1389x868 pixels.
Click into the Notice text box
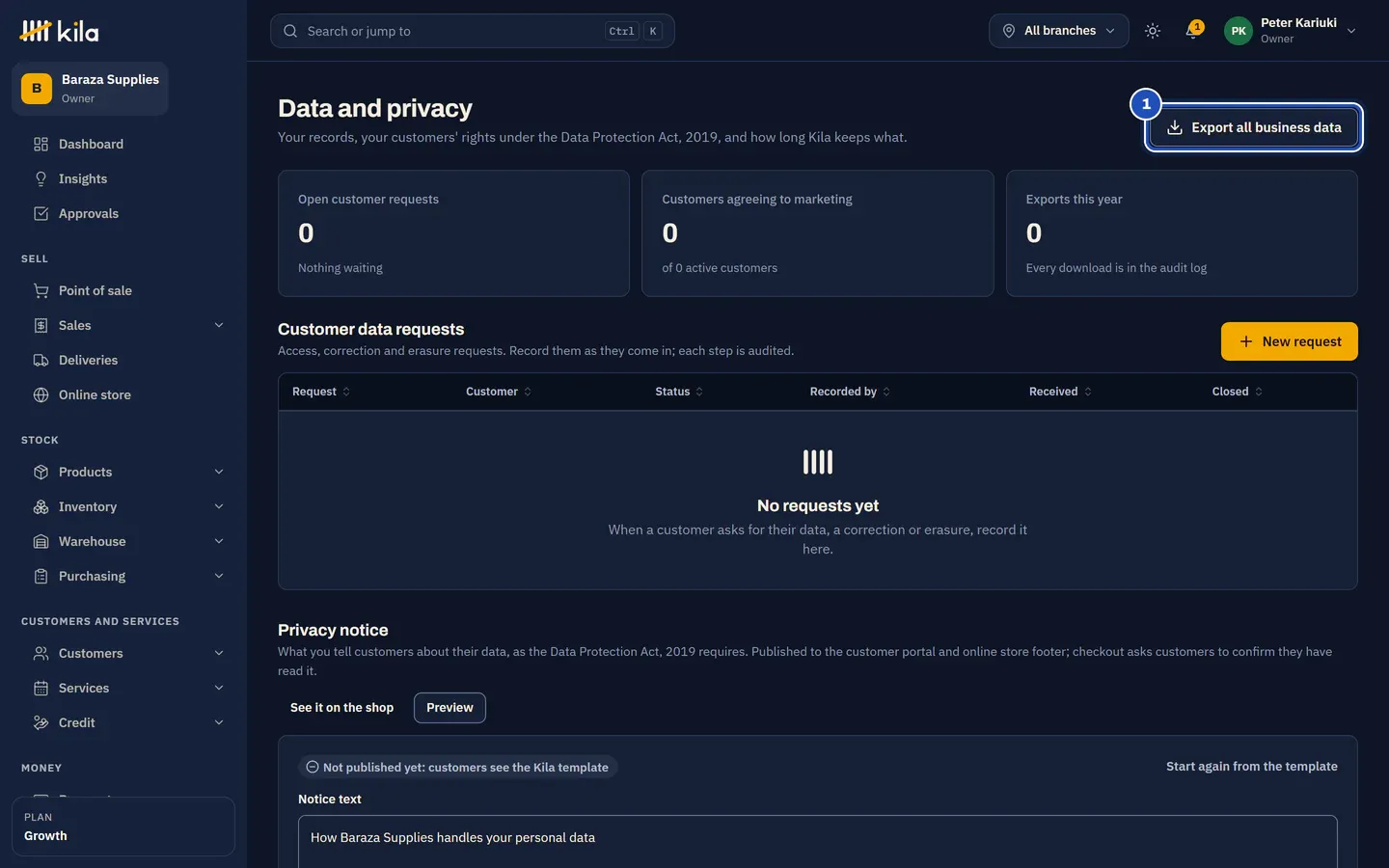(x=817, y=842)
